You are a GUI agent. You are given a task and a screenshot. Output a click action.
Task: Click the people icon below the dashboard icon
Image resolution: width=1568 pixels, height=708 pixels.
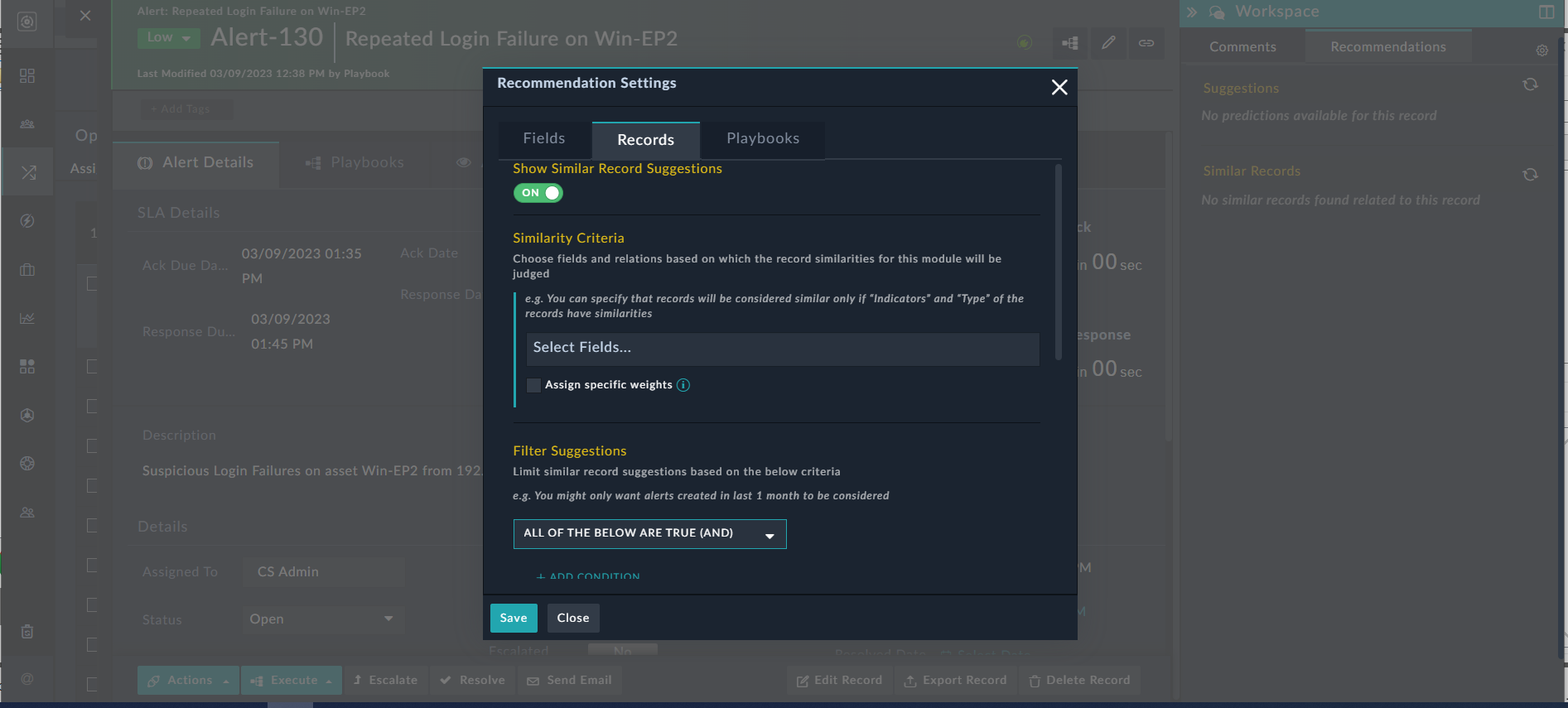27,124
